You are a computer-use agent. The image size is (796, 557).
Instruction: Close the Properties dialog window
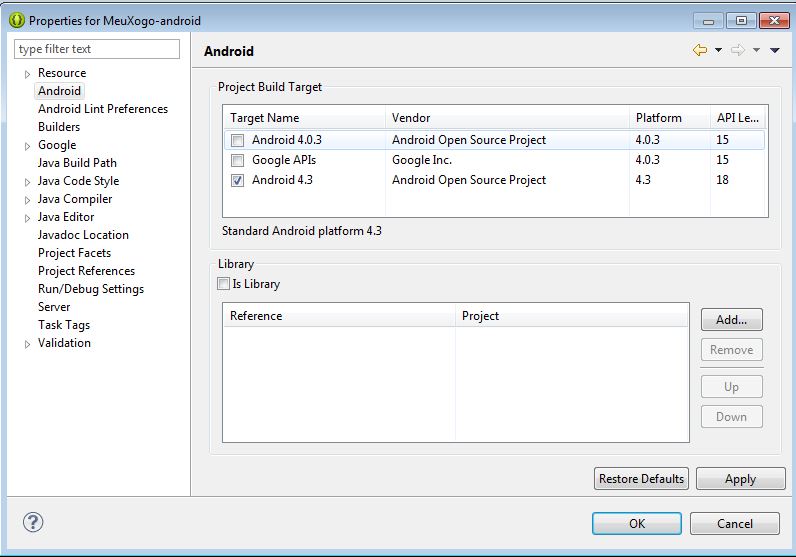pos(774,20)
